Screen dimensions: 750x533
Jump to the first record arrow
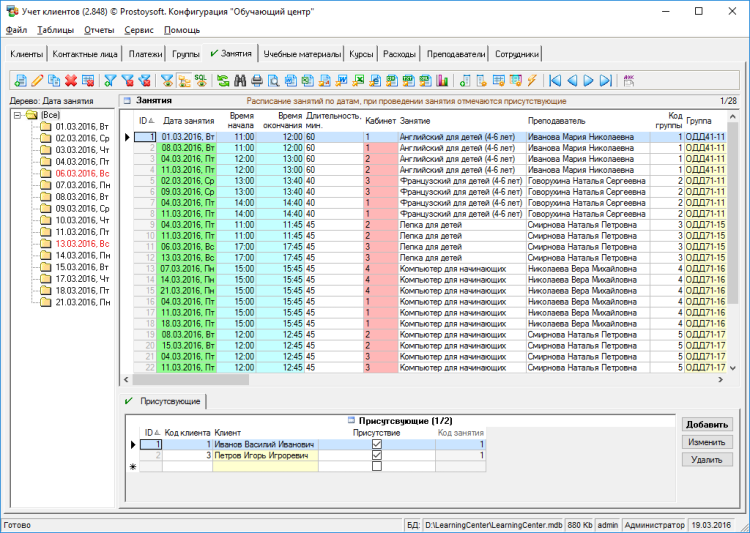(x=554, y=80)
